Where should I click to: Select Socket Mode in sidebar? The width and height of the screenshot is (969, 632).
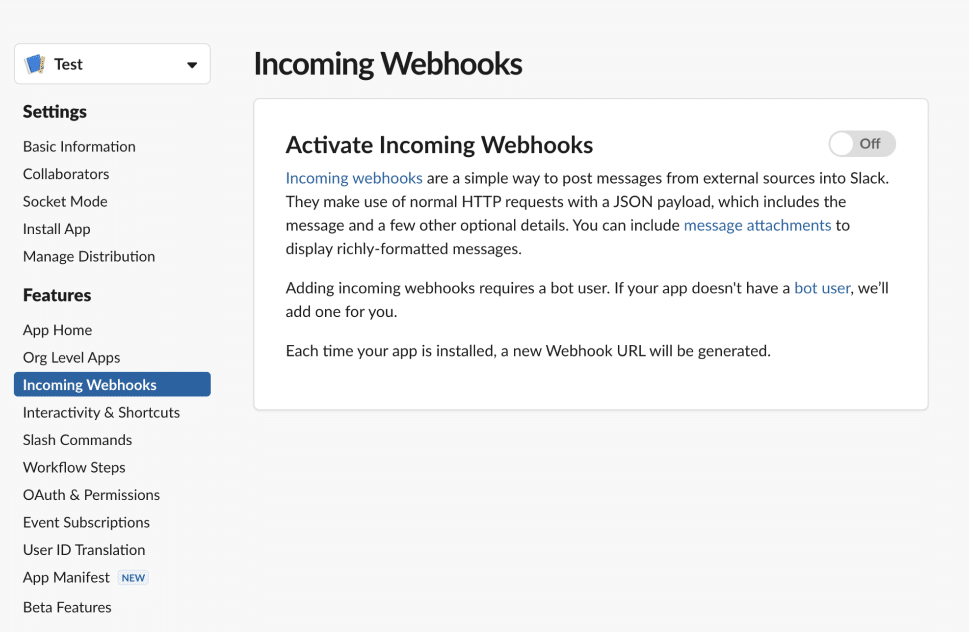(65, 201)
